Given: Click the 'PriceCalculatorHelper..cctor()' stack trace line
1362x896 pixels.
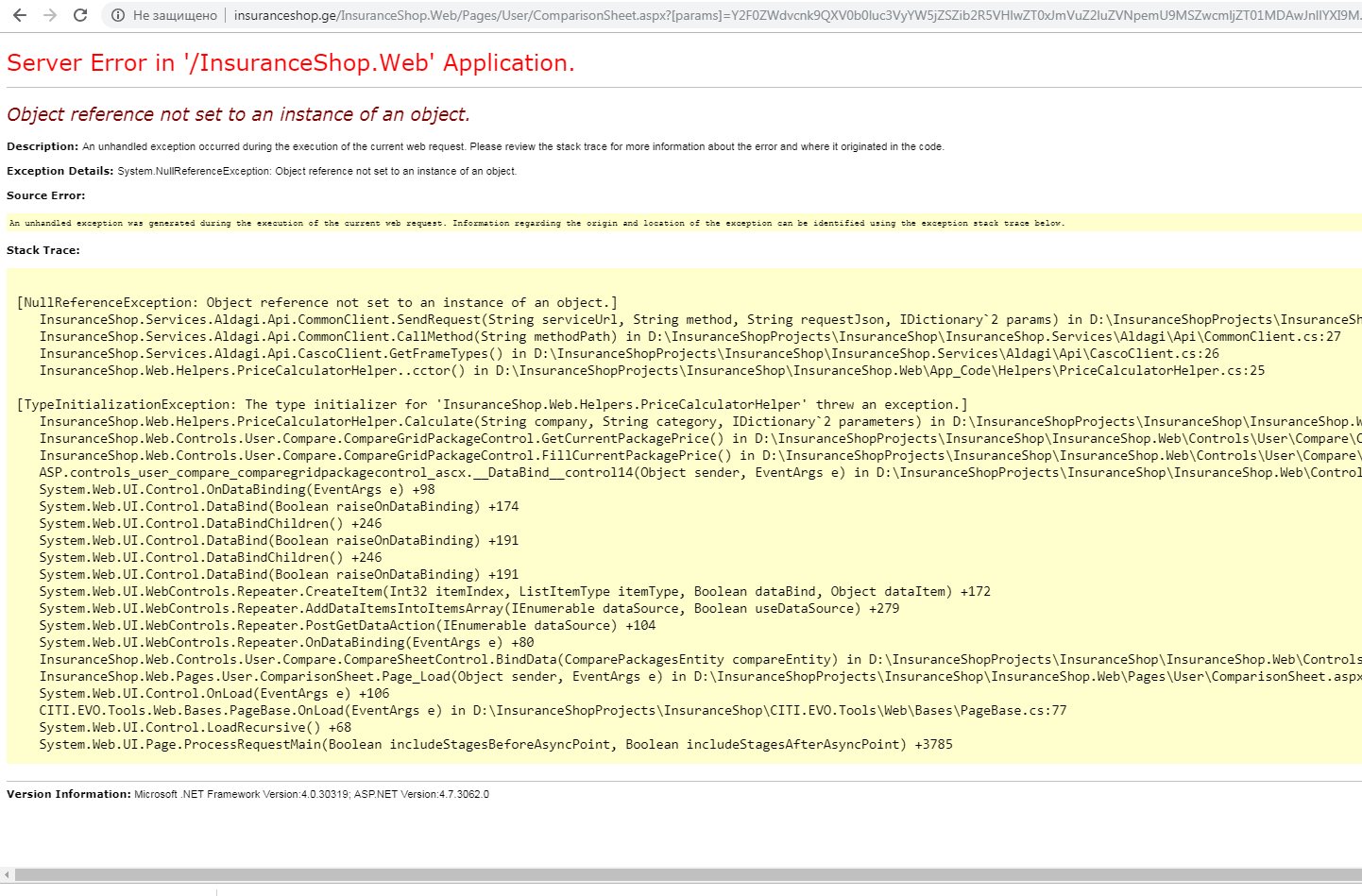Looking at the screenshot, I should point(652,371).
